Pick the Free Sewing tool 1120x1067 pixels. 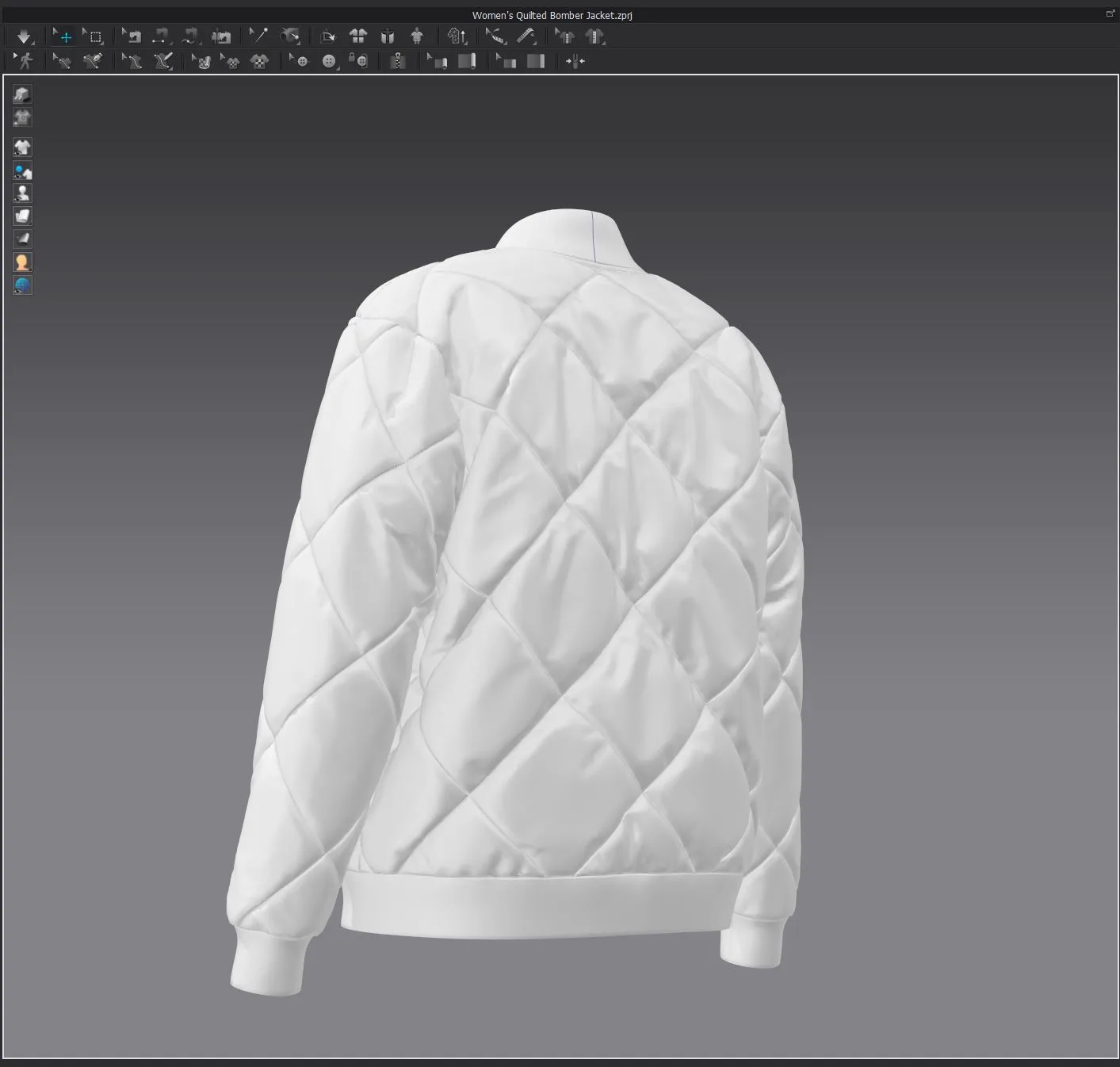coord(190,36)
